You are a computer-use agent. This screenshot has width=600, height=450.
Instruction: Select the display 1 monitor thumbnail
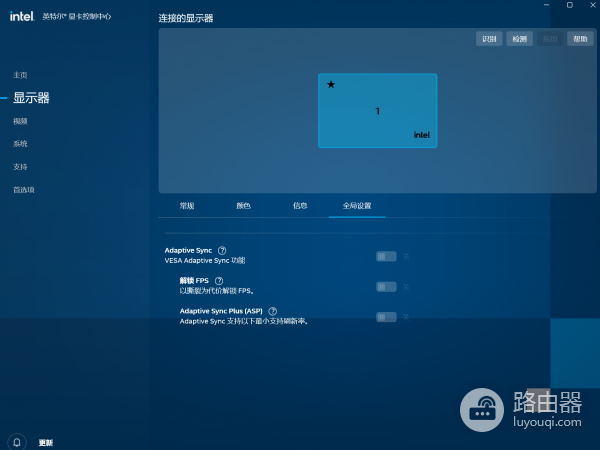(x=378, y=111)
